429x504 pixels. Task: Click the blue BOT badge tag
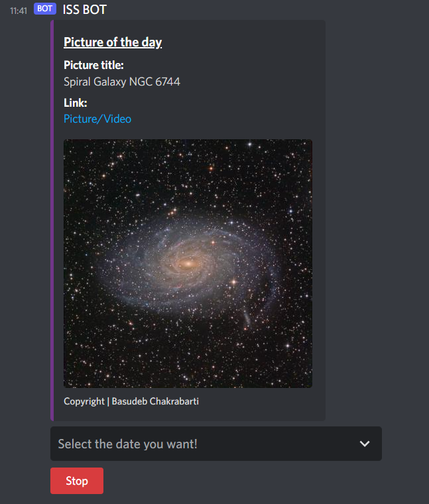click(x=45, y=9)
